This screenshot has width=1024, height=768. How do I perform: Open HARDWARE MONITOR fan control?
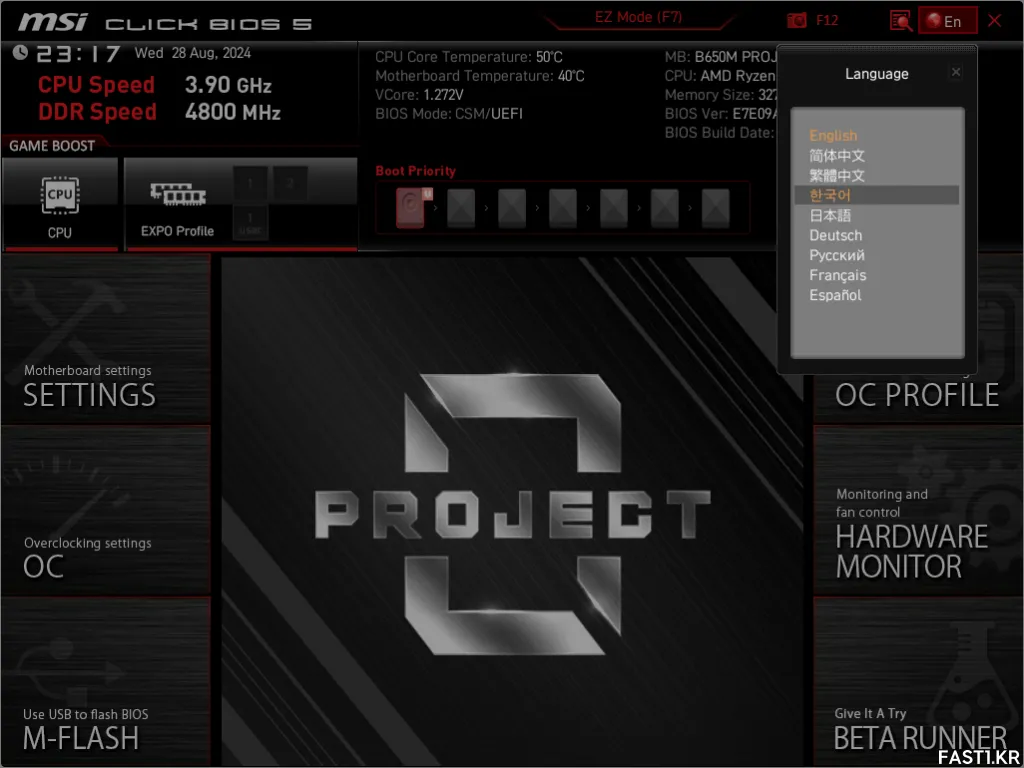pyautogui.click(x=918, y=511)
